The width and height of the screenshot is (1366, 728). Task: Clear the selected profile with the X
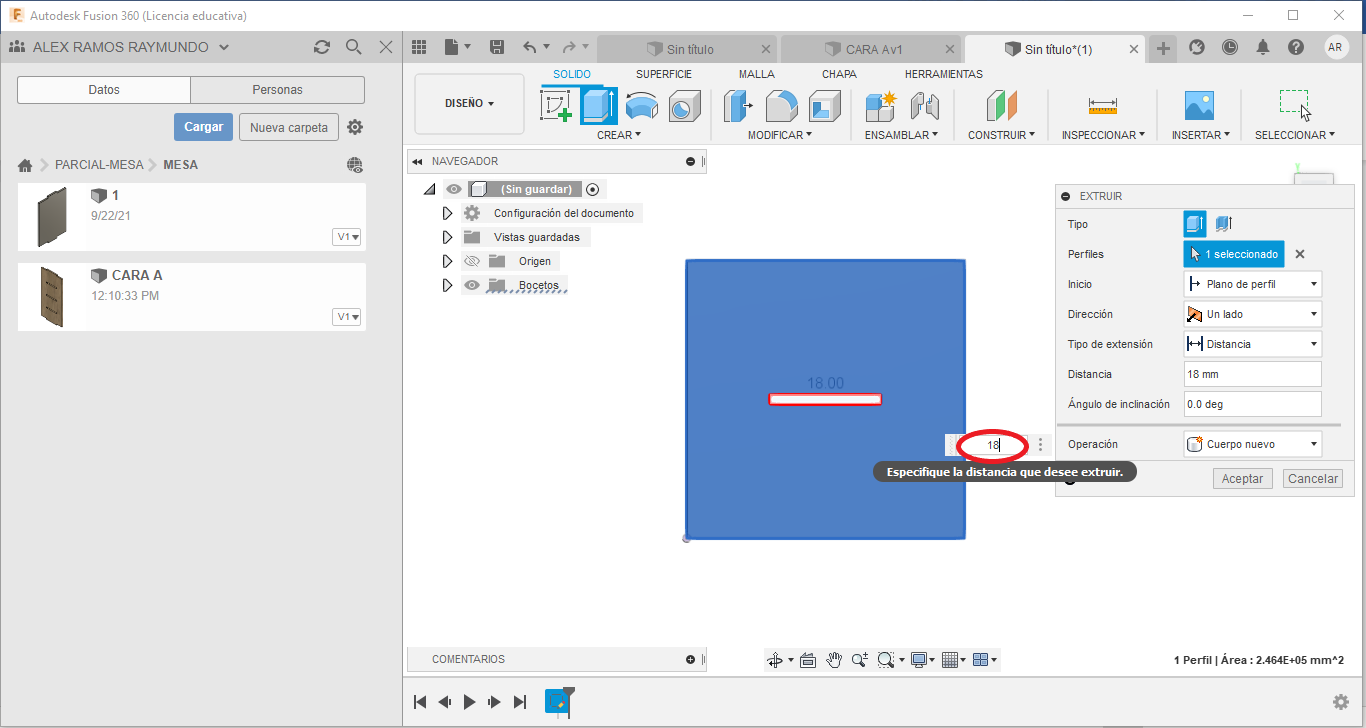[x=1300, y=254]
